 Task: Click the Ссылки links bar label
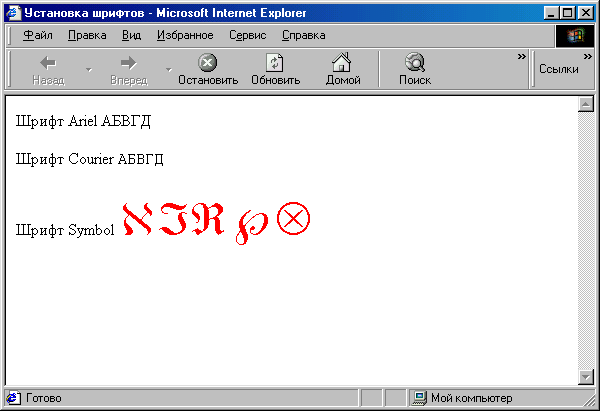coord(559,69)
